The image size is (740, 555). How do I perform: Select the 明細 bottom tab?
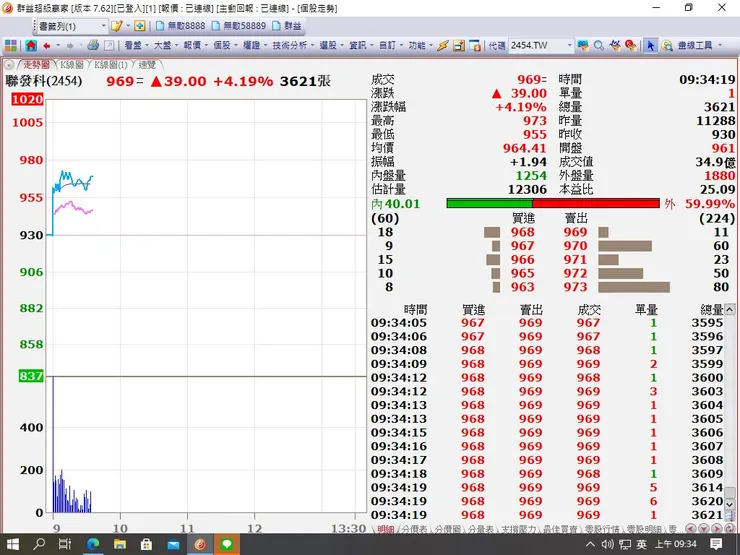[386, 530]
